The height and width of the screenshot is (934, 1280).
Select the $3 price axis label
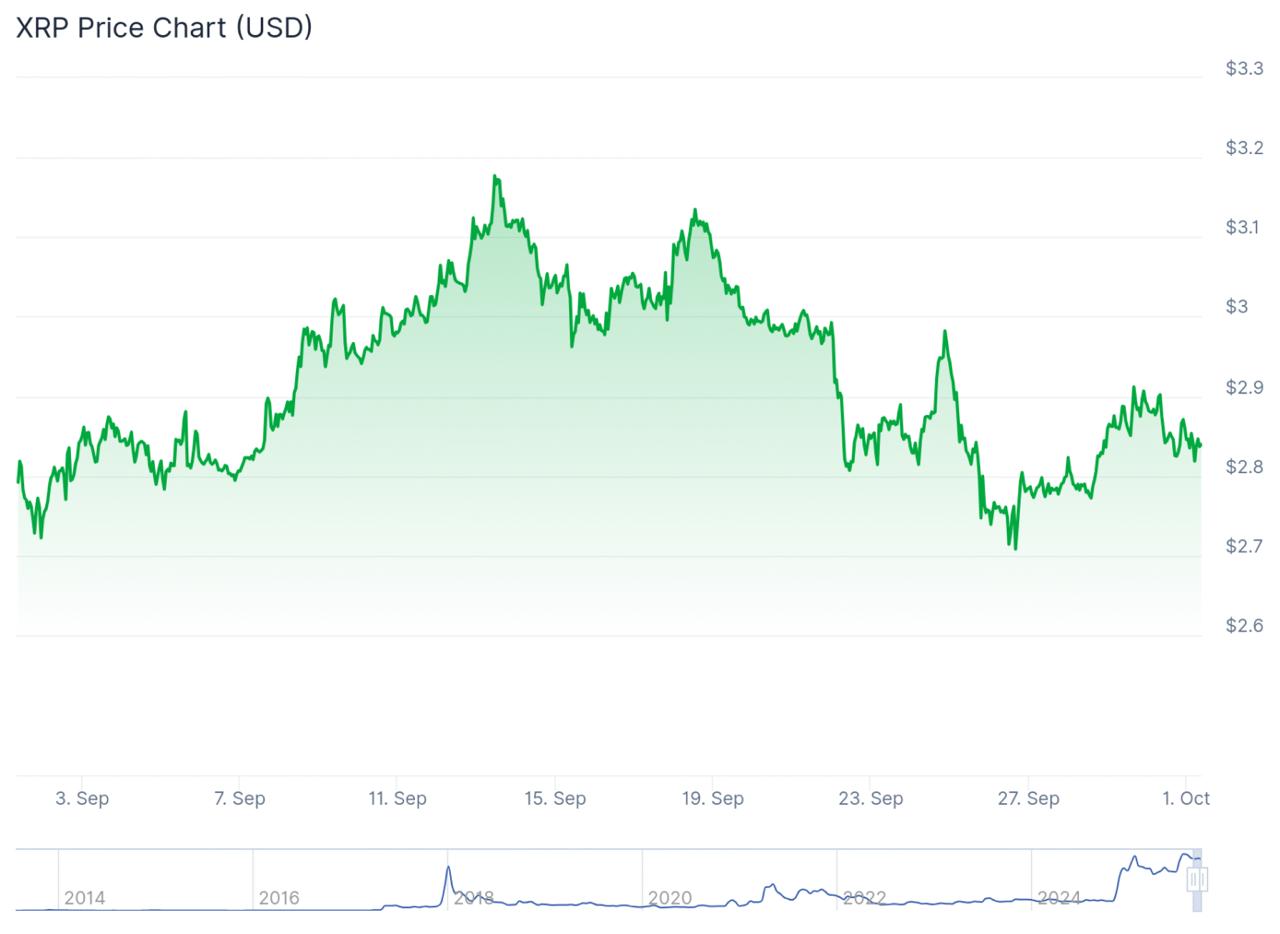click(1237, 306)
